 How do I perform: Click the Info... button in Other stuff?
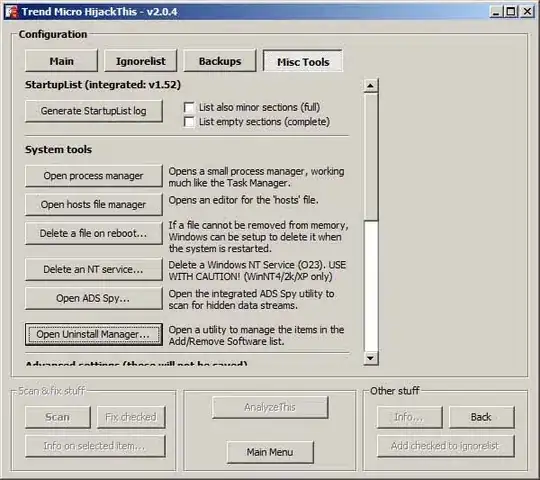pos(409,417)
